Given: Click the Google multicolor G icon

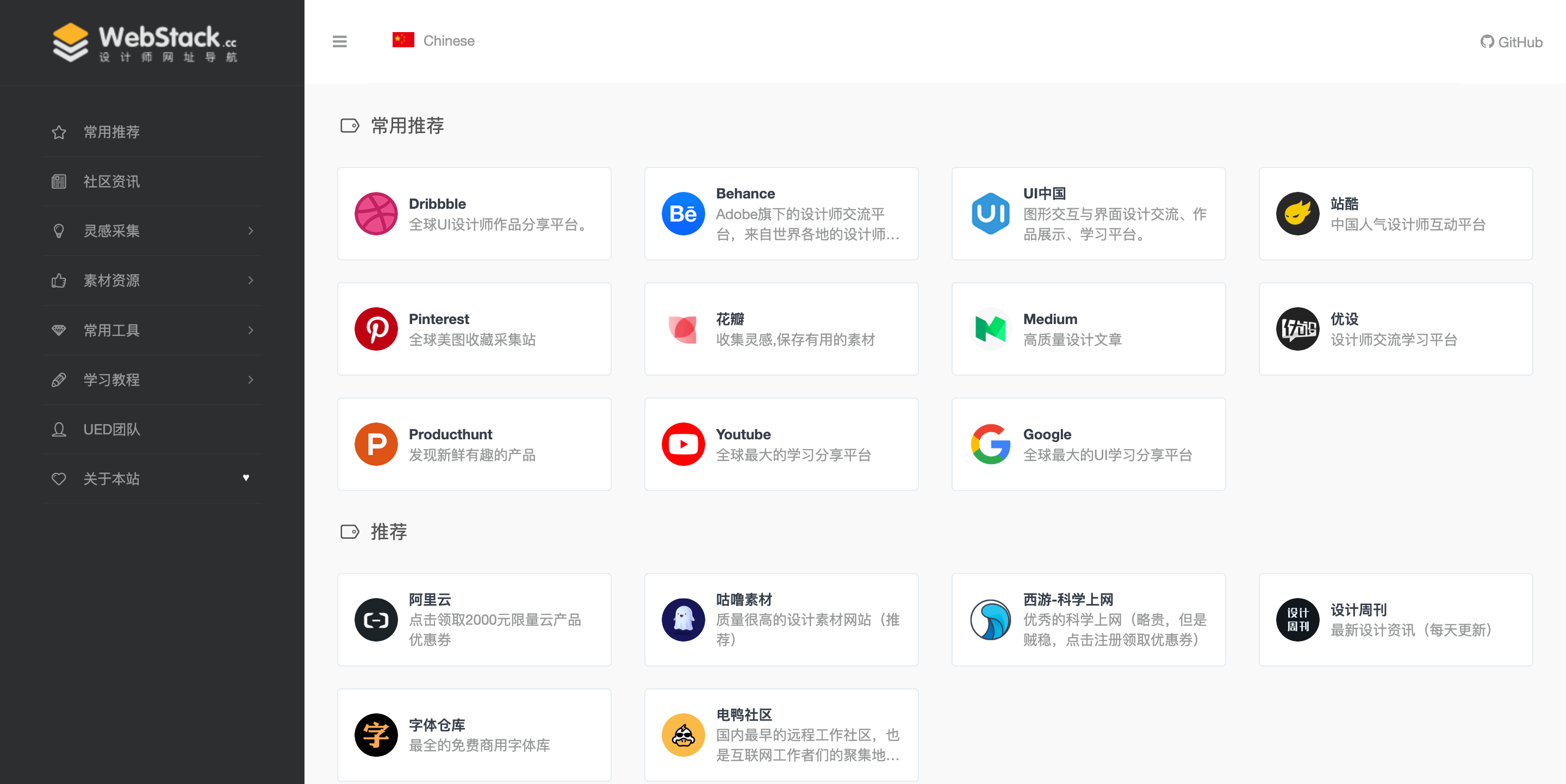Looking at the screenshot, I should pyautogui.click(x=990, y=444).
